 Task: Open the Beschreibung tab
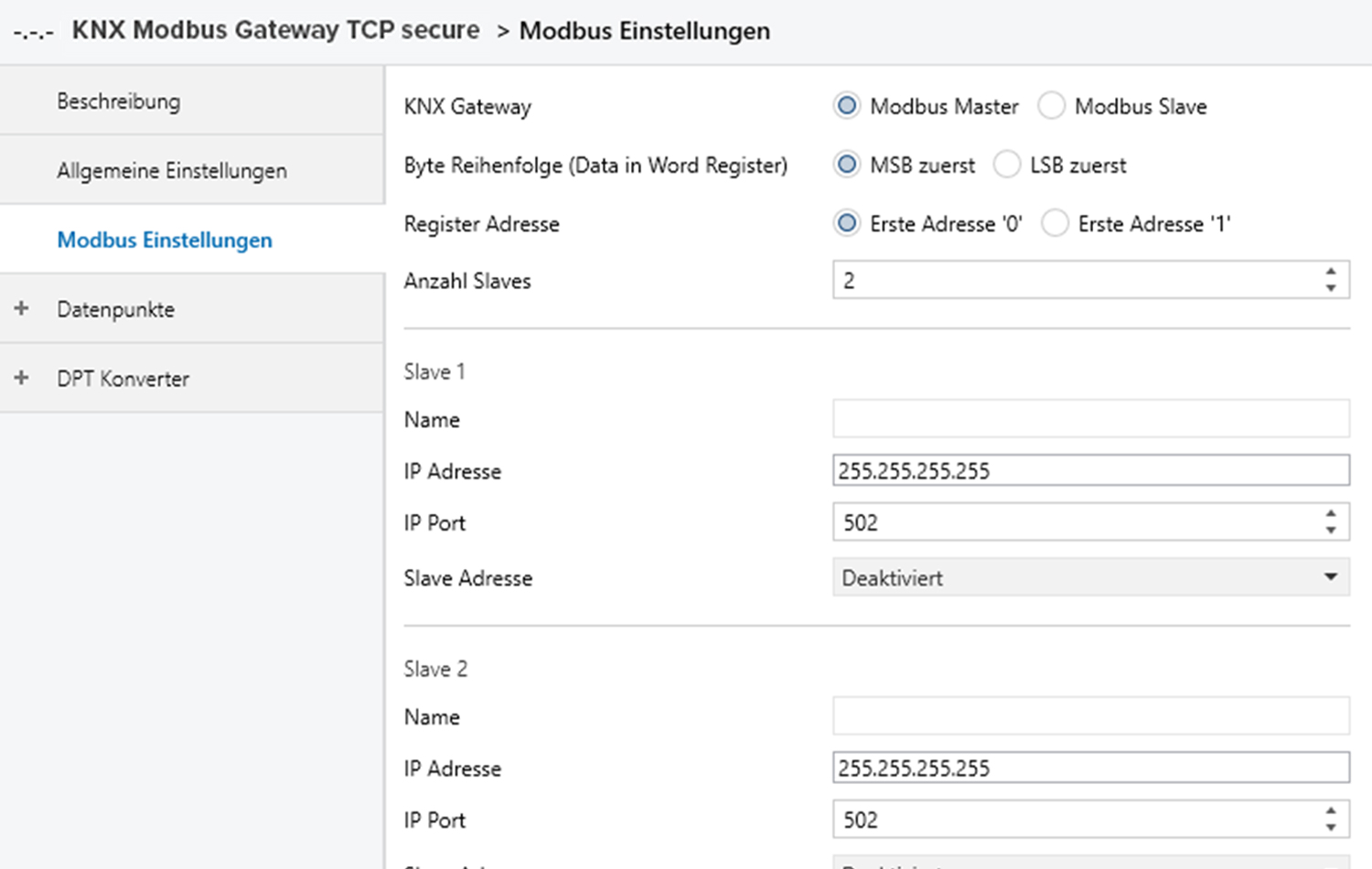coord(192,101)
